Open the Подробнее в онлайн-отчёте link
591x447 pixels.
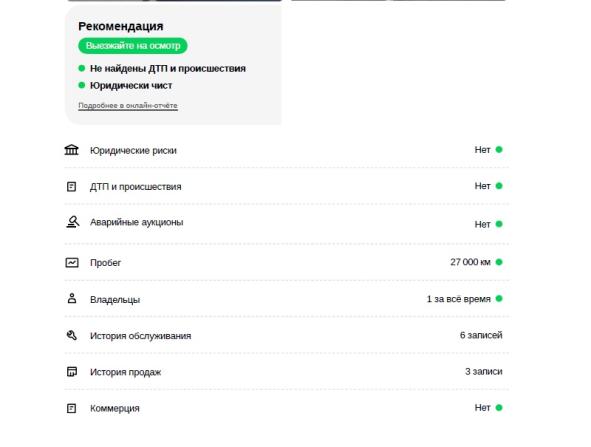[128, 106]
